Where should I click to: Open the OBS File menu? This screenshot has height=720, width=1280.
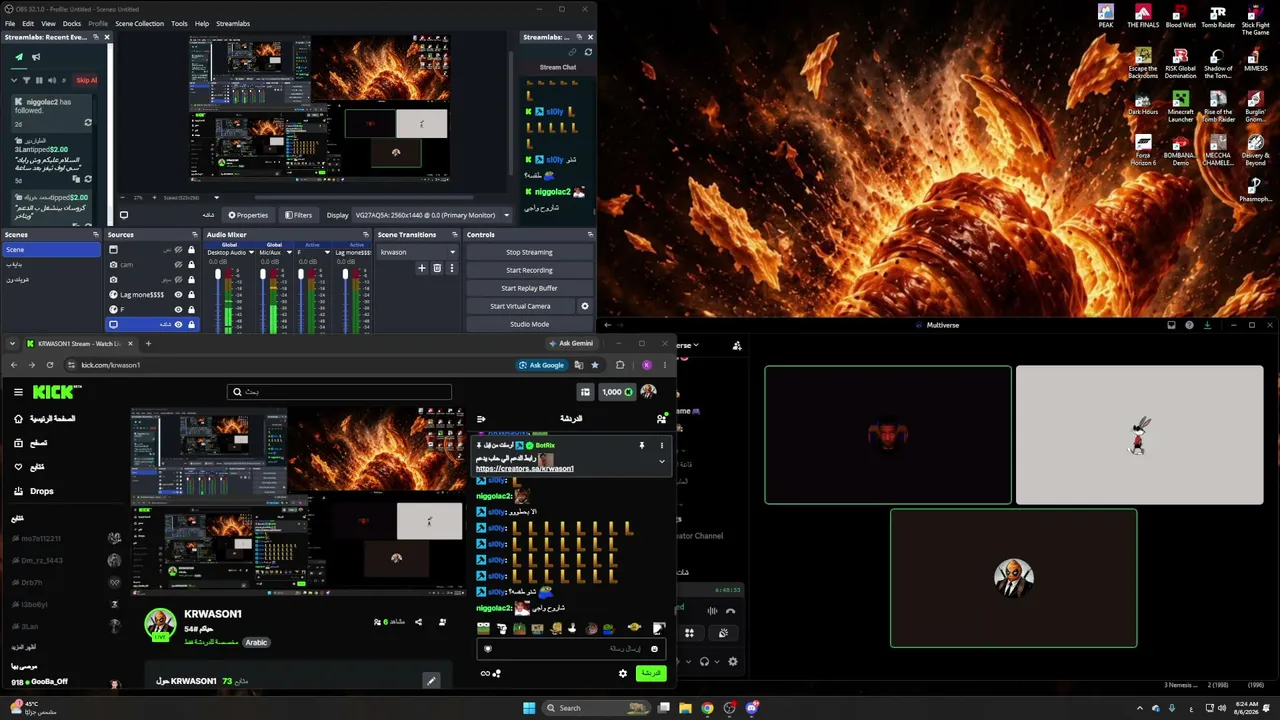click(x=10, y=23)
